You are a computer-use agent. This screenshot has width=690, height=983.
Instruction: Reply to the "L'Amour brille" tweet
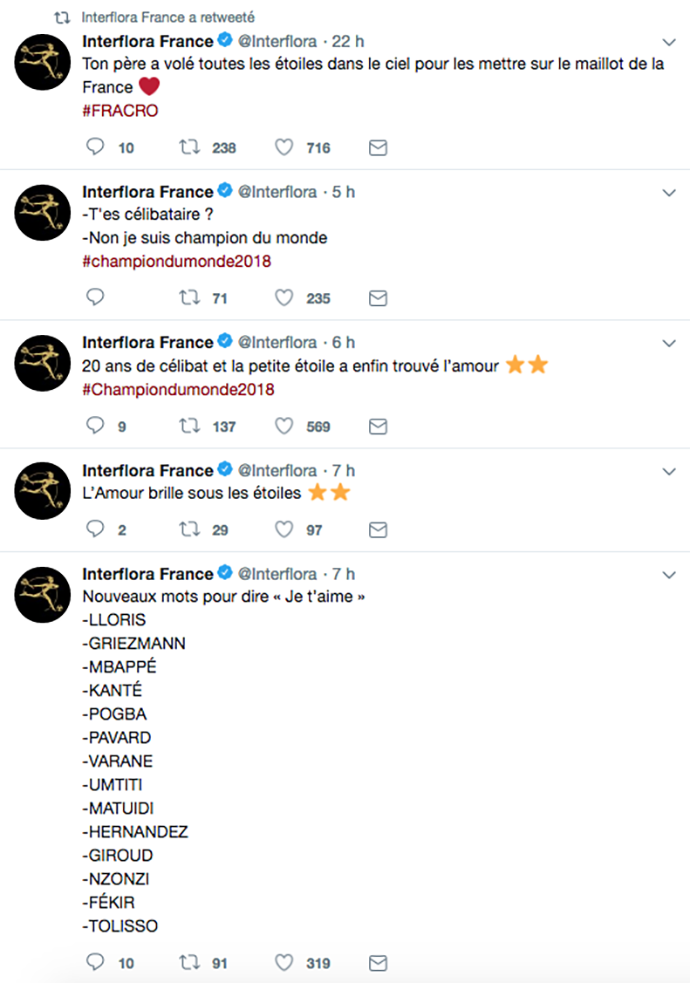96,529
